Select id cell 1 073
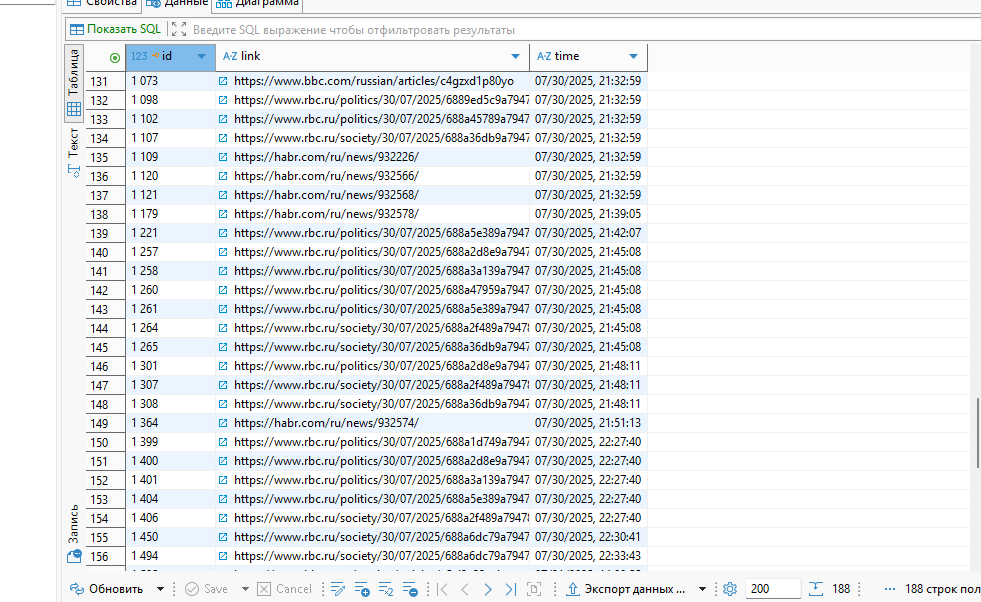981x602 pixels. pyautogui.click(x=170, y=81)
